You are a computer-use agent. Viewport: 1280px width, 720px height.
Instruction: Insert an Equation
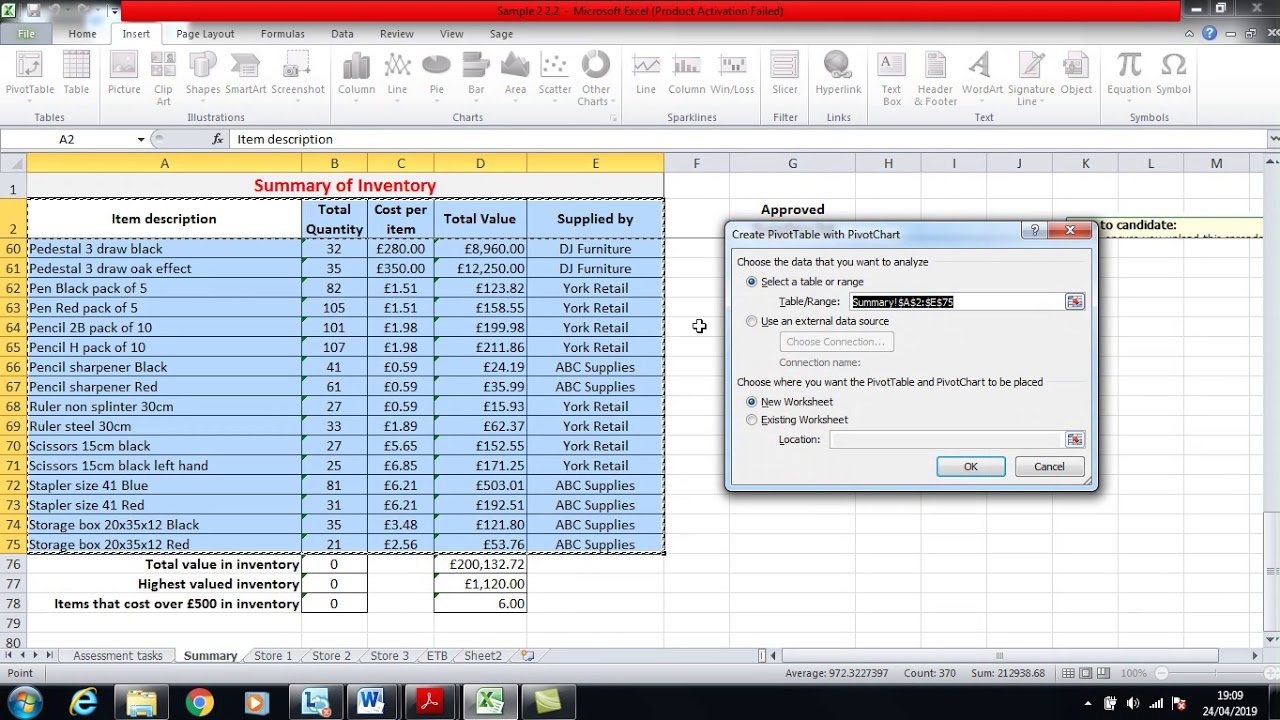(1129, 78)
